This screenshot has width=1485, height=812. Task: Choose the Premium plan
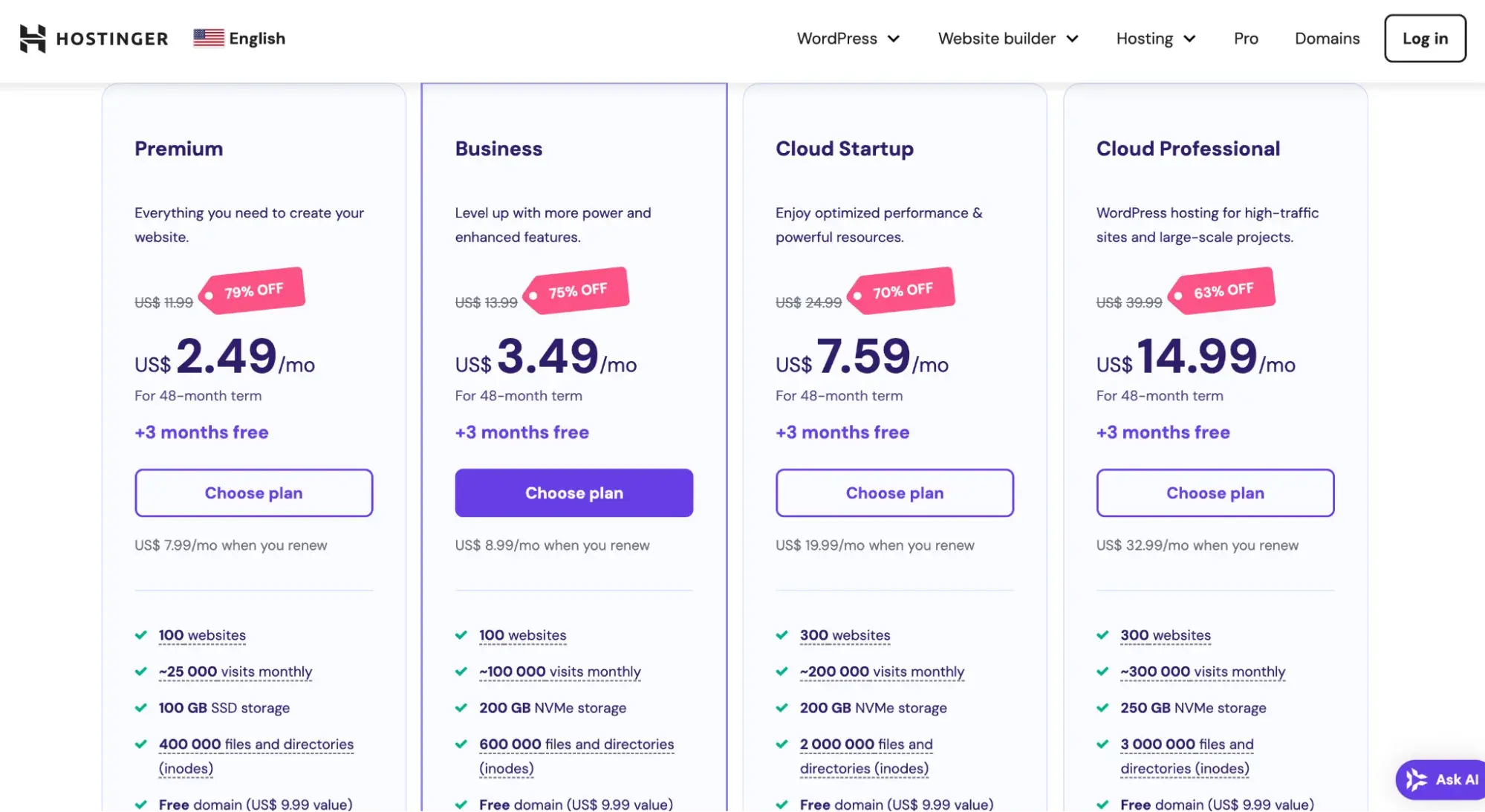pos(254,493)
